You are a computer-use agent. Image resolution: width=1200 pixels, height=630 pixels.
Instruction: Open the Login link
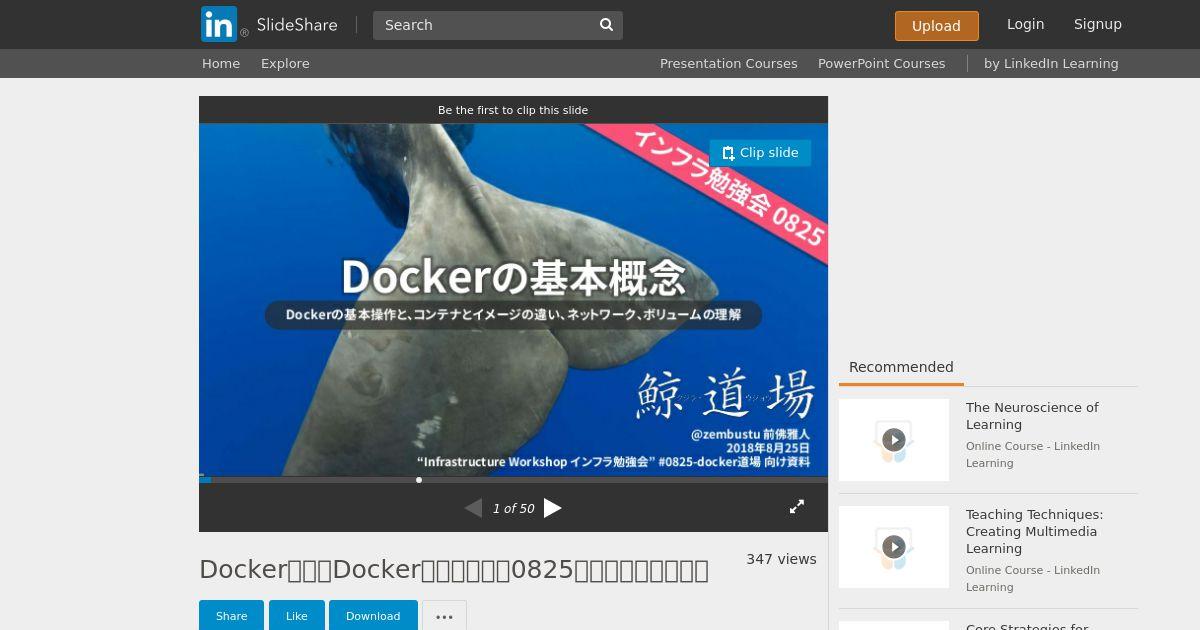1025,24
